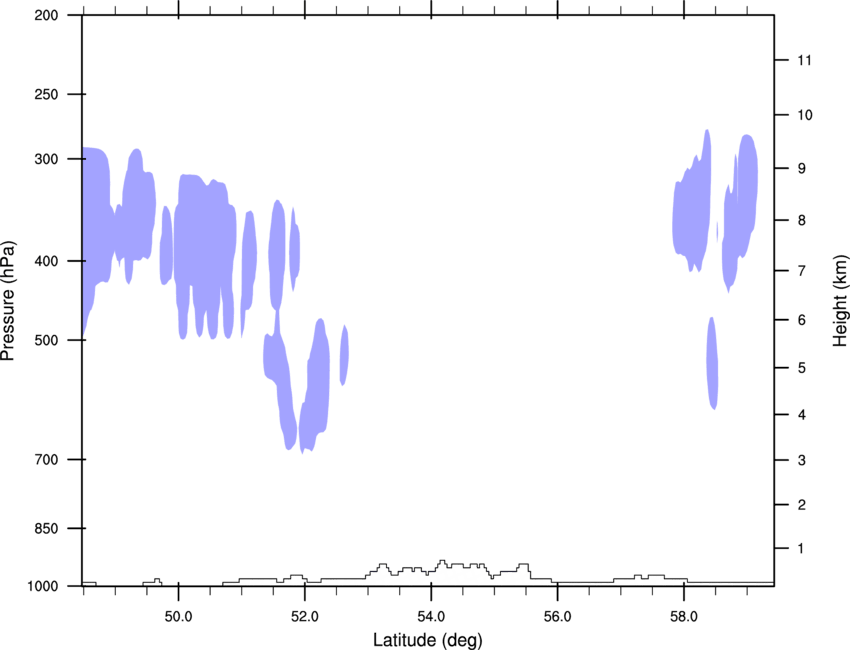The height and width of the screenshot is (650, 850).
Task: Pick the 3 km height label
Action: point(801,460)
